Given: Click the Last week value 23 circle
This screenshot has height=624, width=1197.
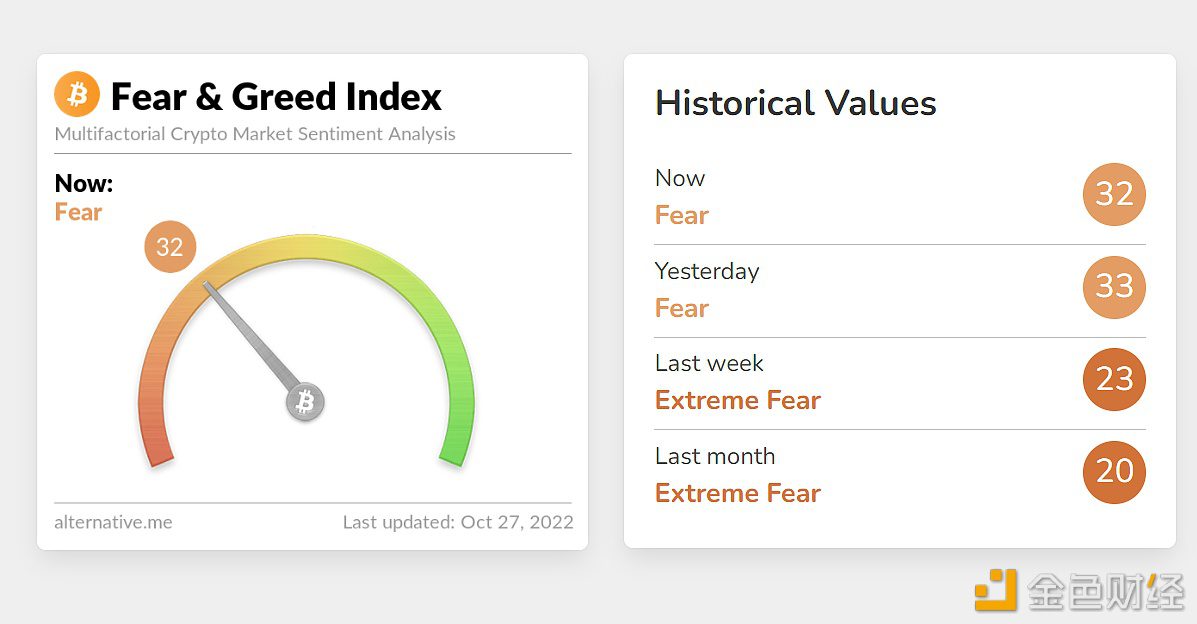Looking at the screenshot, I should click(1114, 379).
